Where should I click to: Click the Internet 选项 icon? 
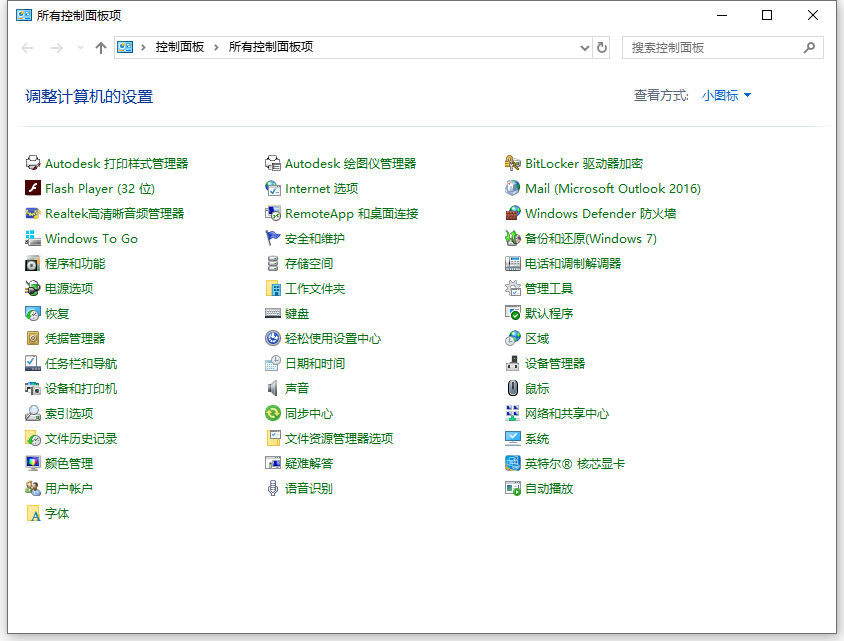[x=273, y=188]
